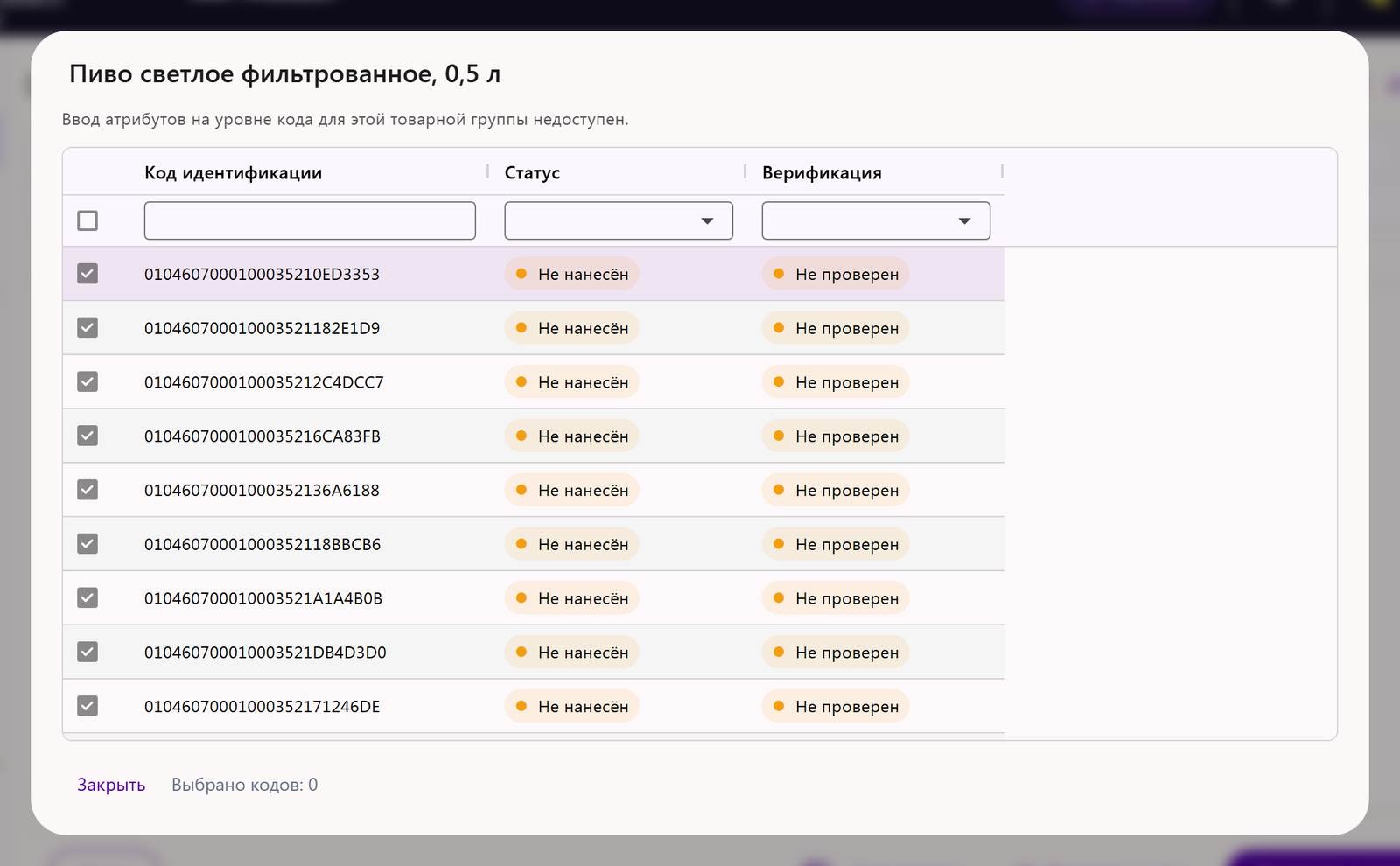Toggle the select-all checkbox in header row
Viewport: 1400px width, 866px height.
click(87, 220)
